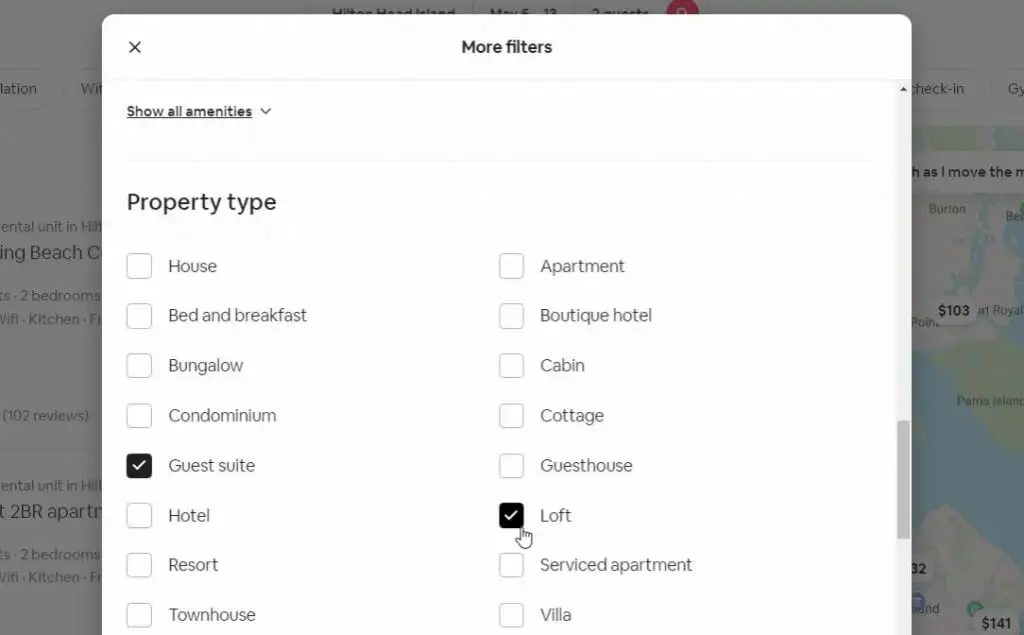Check Condominium property type

click(x=139, y=415)
